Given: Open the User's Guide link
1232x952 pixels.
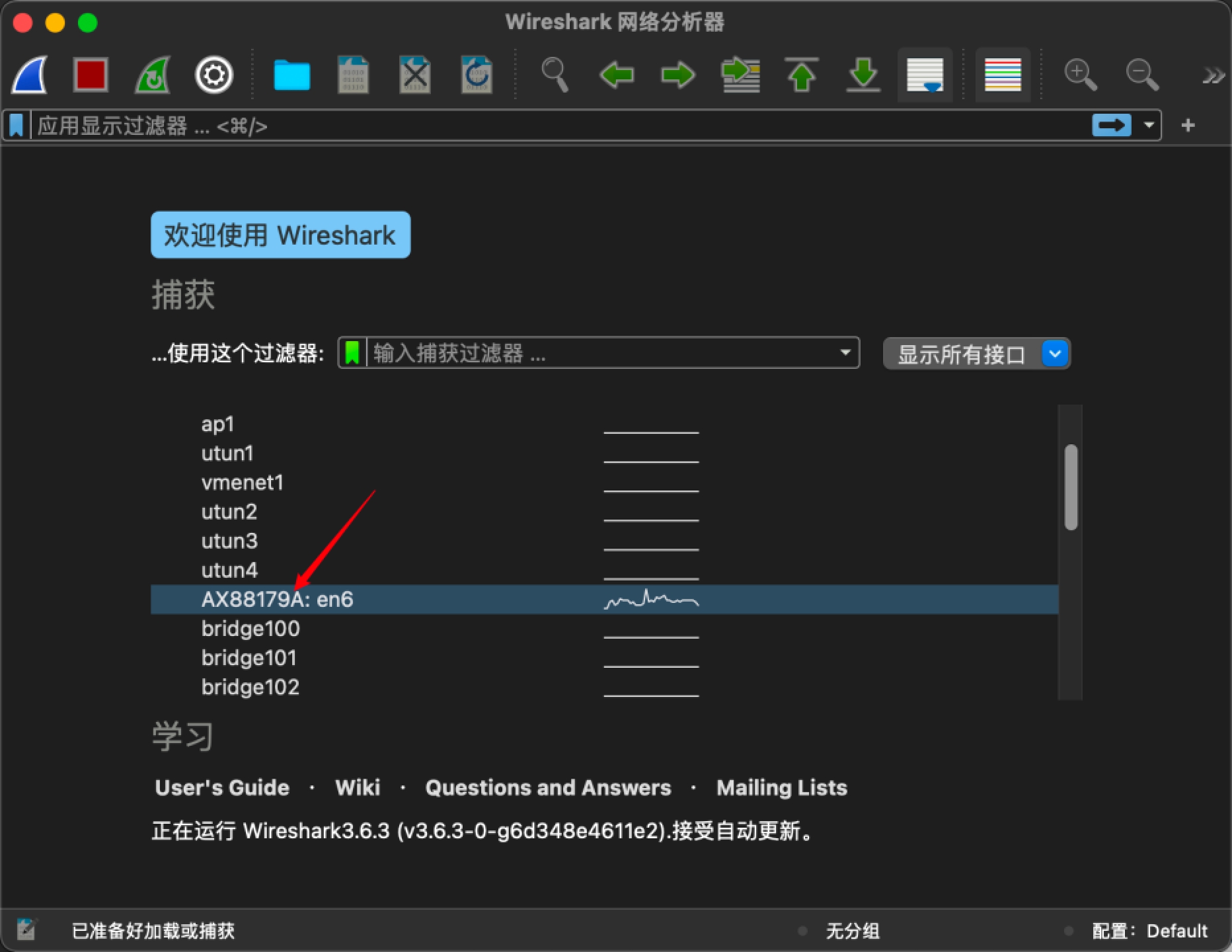Looking at the screenshot, I should click(x=222, y=787).
